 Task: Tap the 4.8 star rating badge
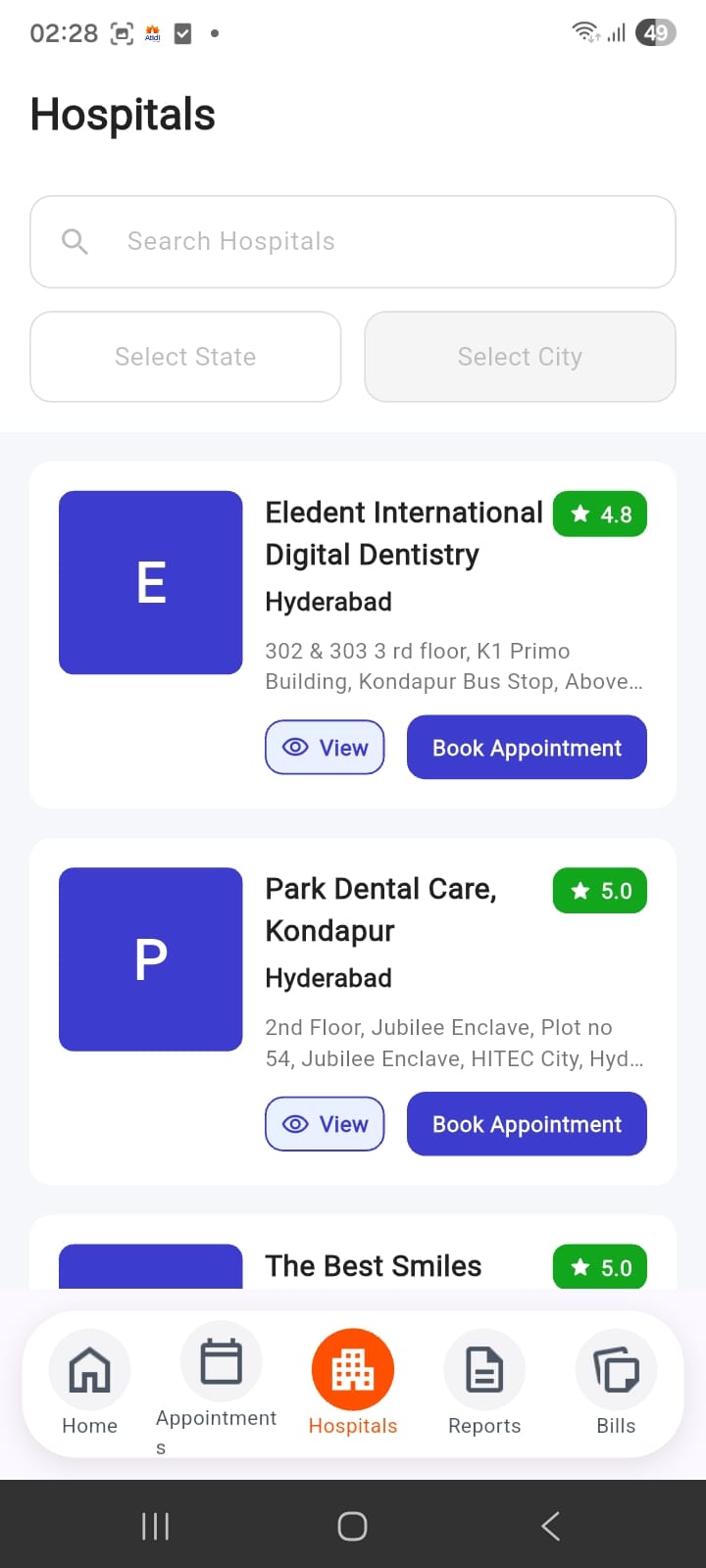point(600,514)
